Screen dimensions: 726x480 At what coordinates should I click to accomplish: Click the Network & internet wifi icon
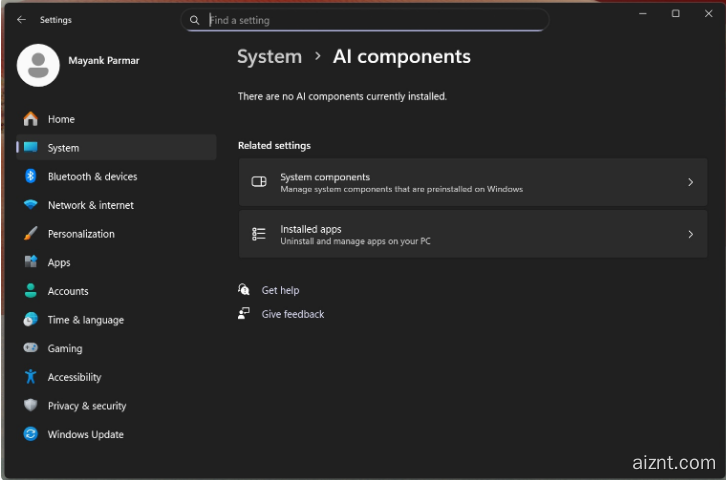click(30, 205)
